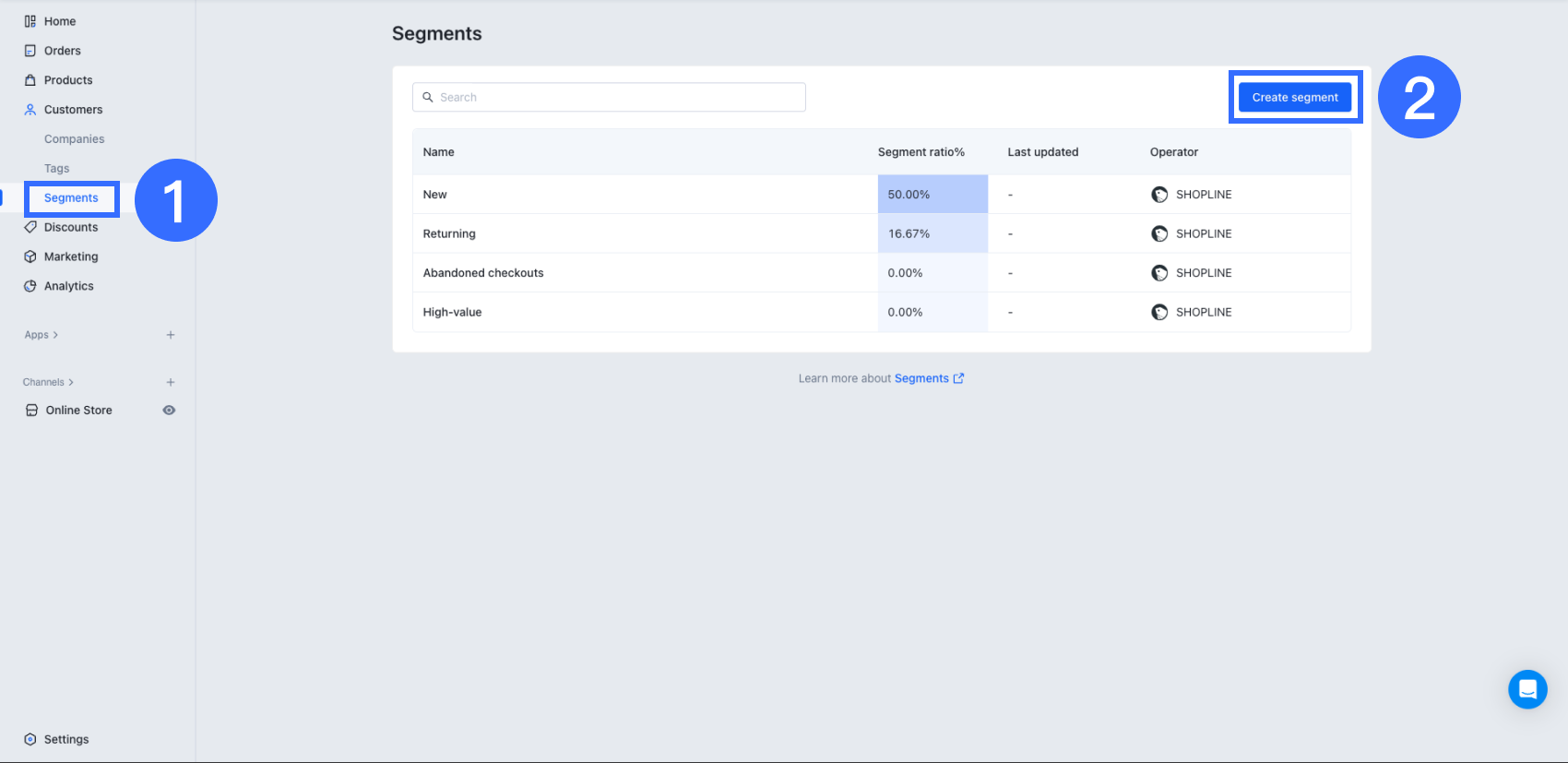Open the Companies submenu item

[x=74, y=139]
